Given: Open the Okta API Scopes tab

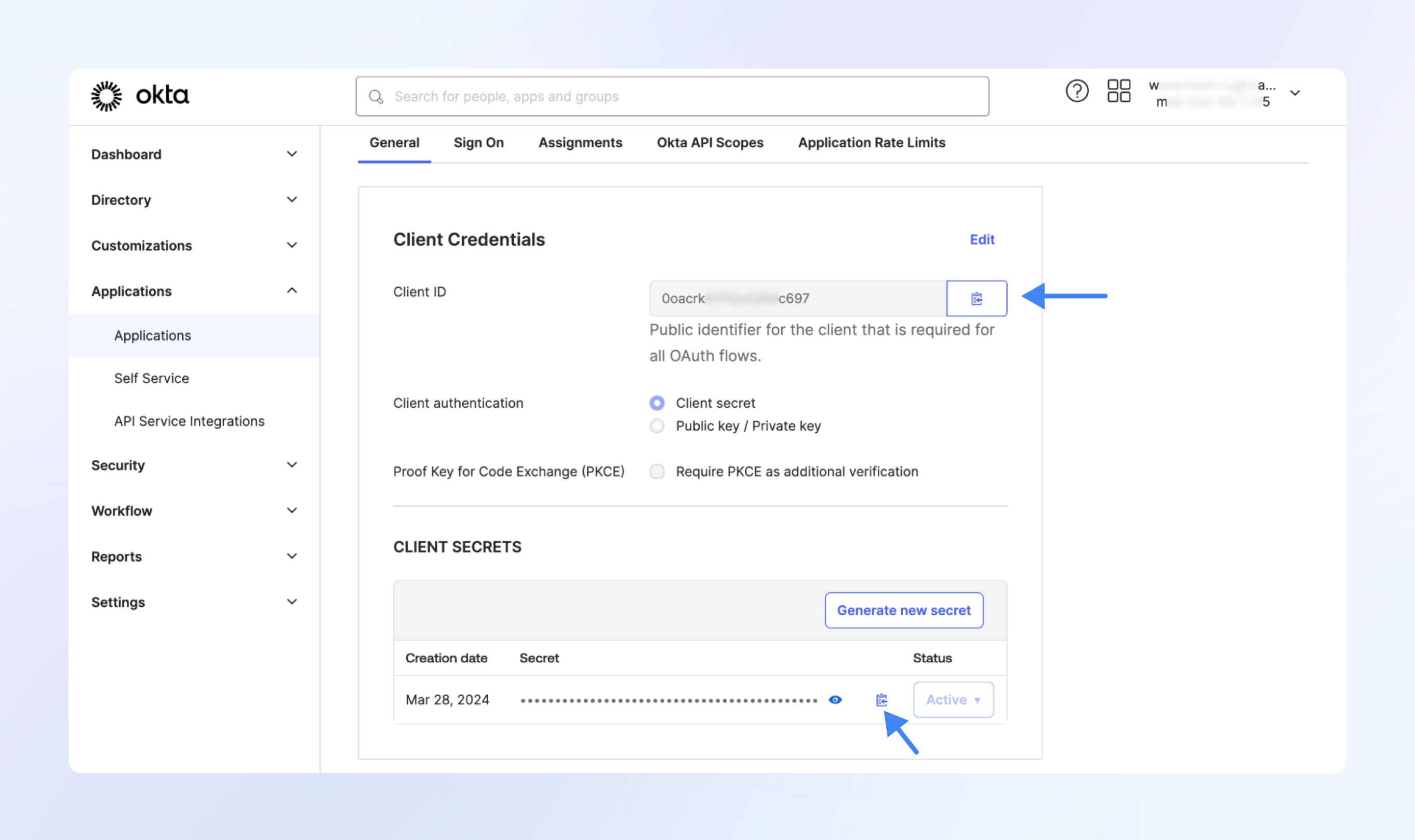Looking at the screenshot, I should 710,143.
